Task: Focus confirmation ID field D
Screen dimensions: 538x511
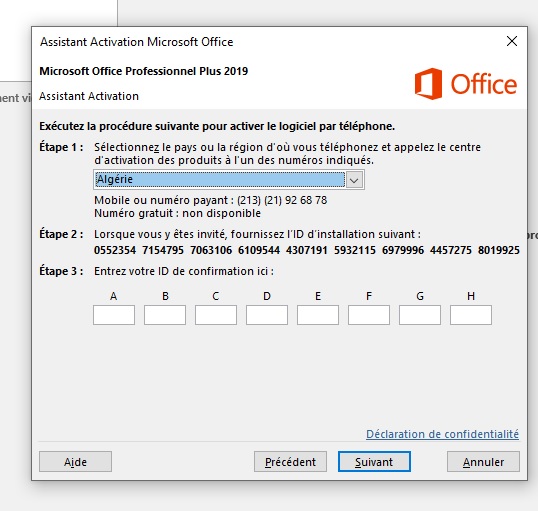Action: pos(267,315)
